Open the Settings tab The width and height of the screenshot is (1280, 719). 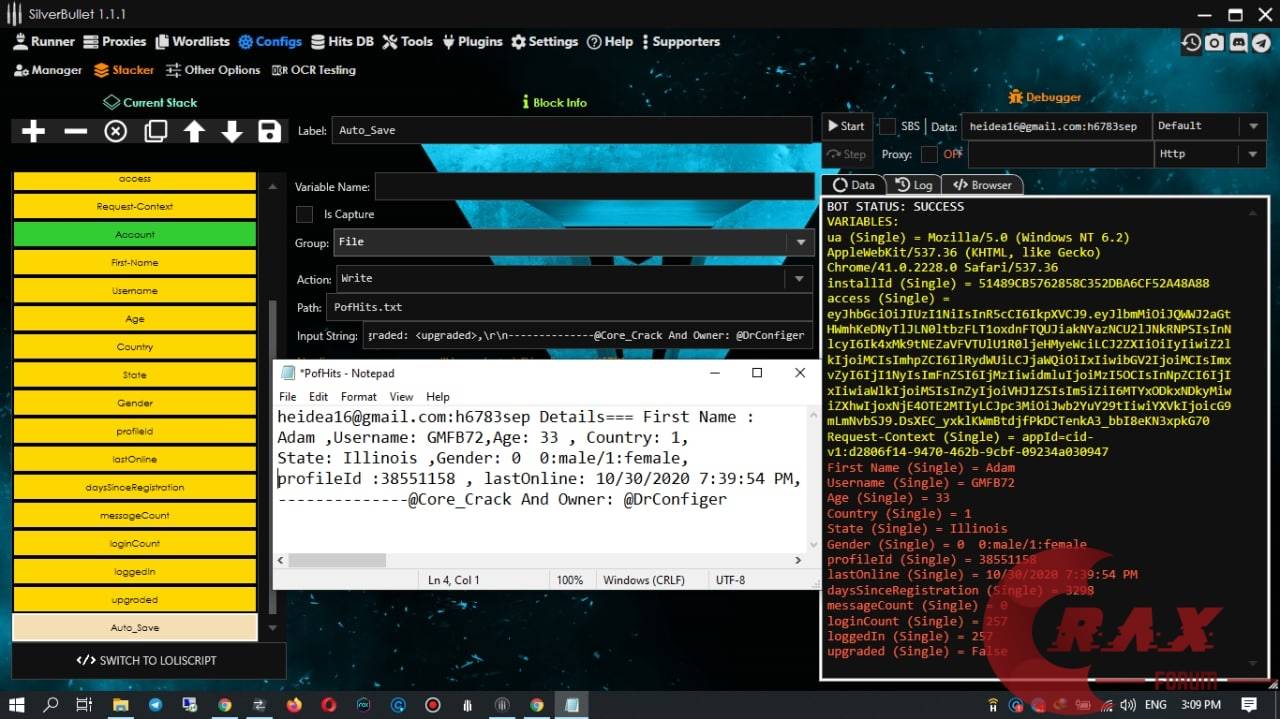[544, 41]
